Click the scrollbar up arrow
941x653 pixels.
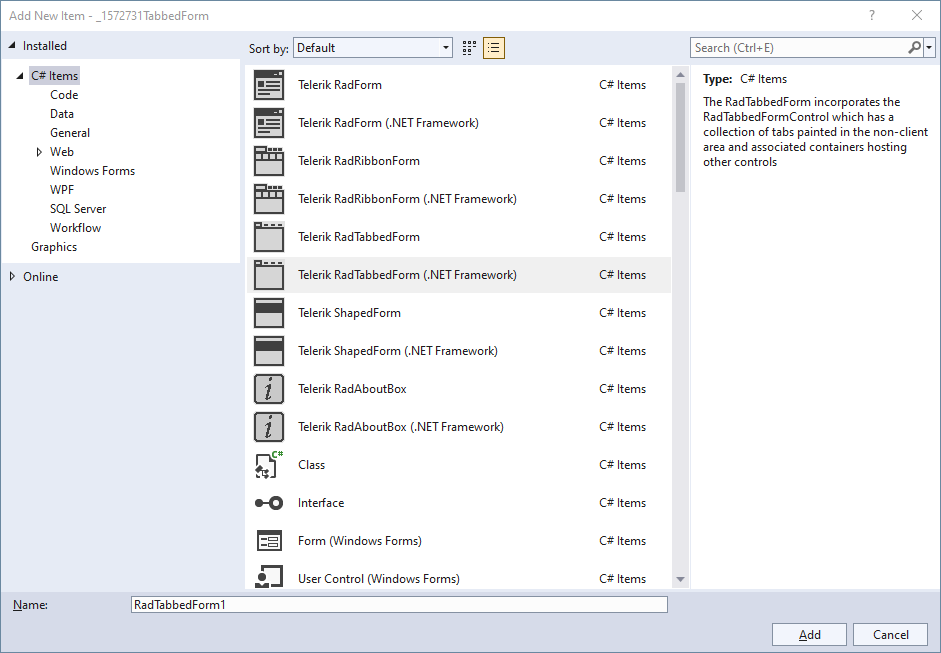pyautogui.click(x=680, y=75)
